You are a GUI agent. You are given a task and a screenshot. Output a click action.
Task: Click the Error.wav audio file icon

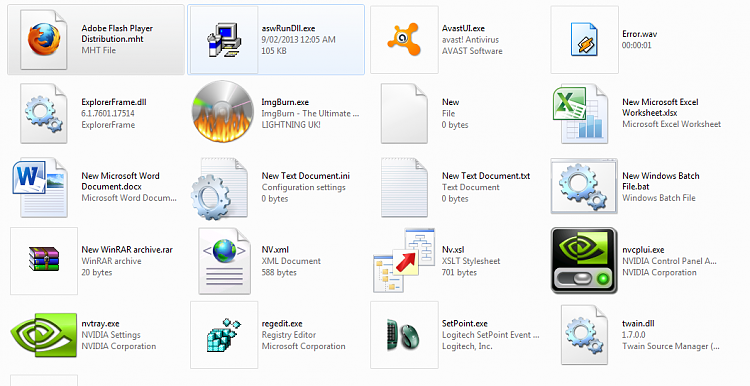click(x=585, y=40)
